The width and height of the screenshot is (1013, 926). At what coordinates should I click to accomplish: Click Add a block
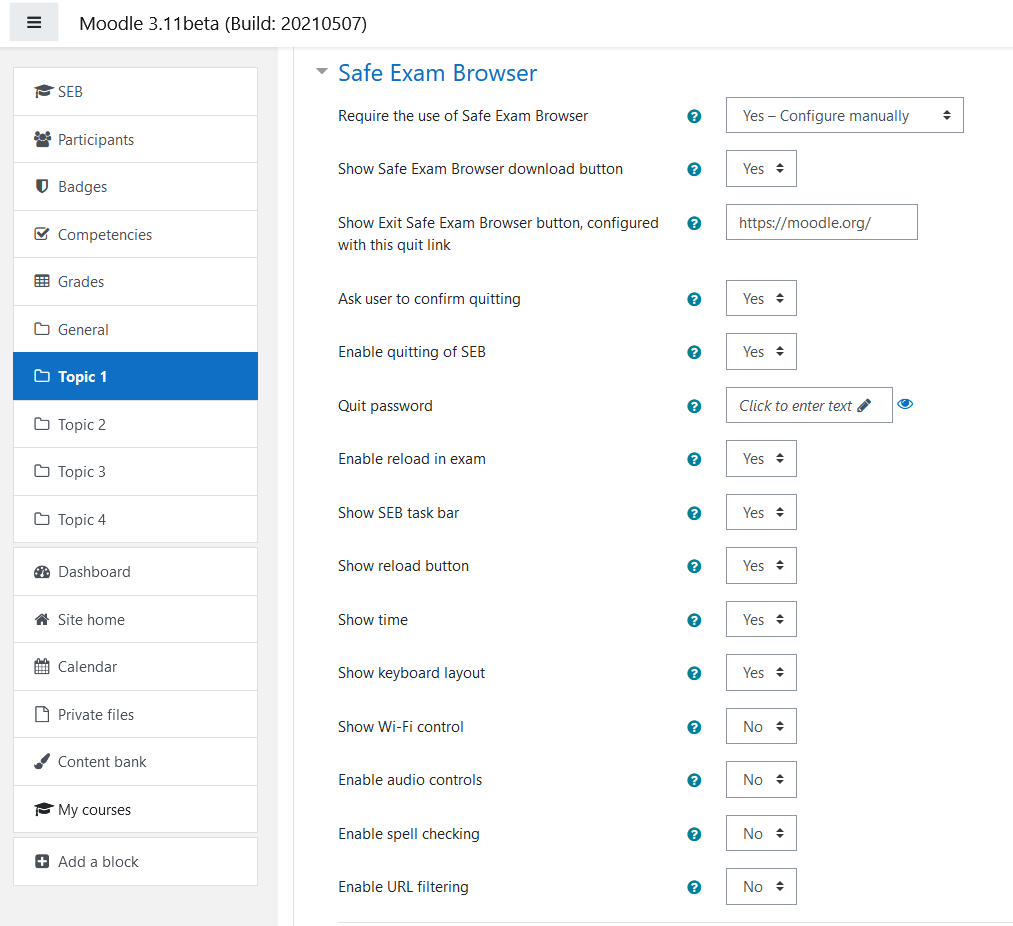(x=135, y=862)
